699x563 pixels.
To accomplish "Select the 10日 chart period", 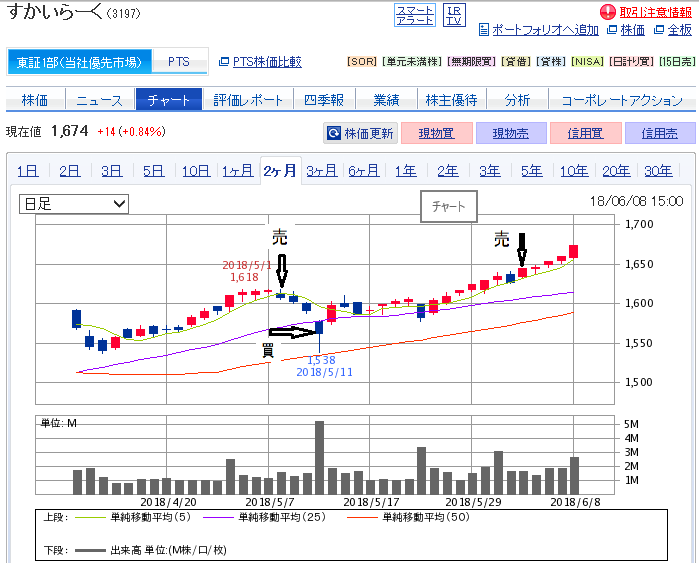I will tap(196, 170).
